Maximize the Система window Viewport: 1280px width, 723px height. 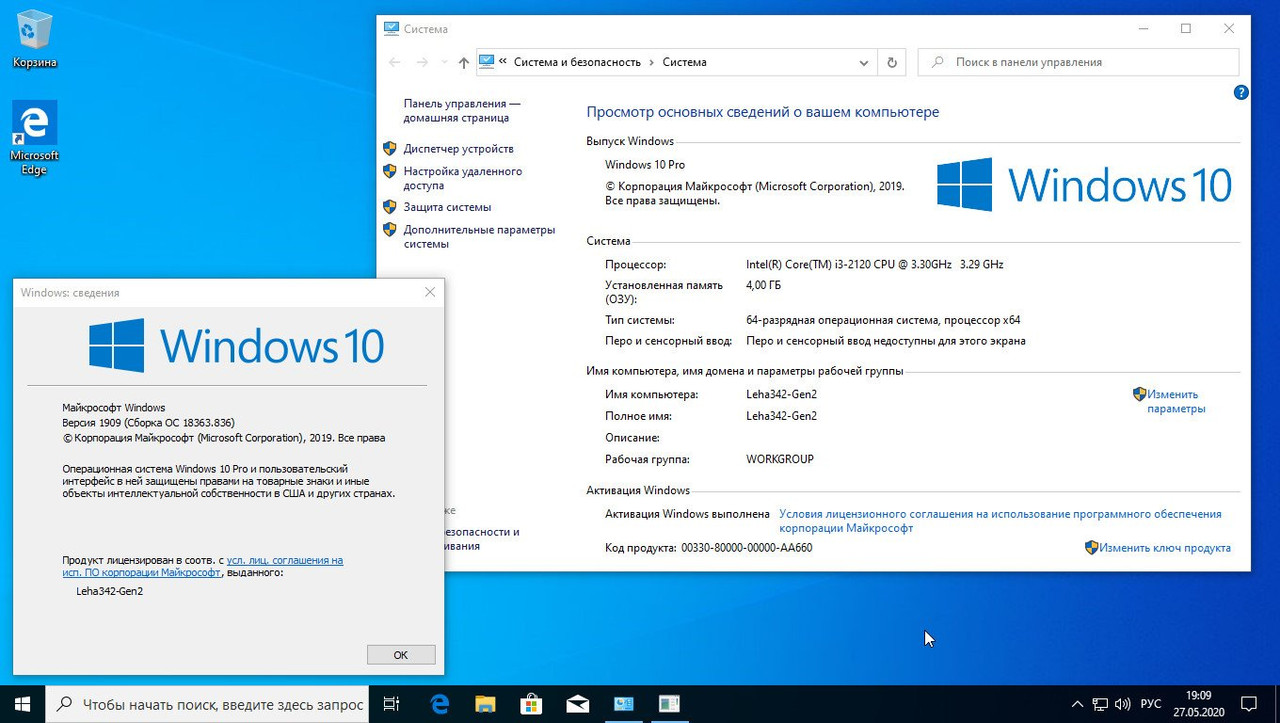(1186, 29)
